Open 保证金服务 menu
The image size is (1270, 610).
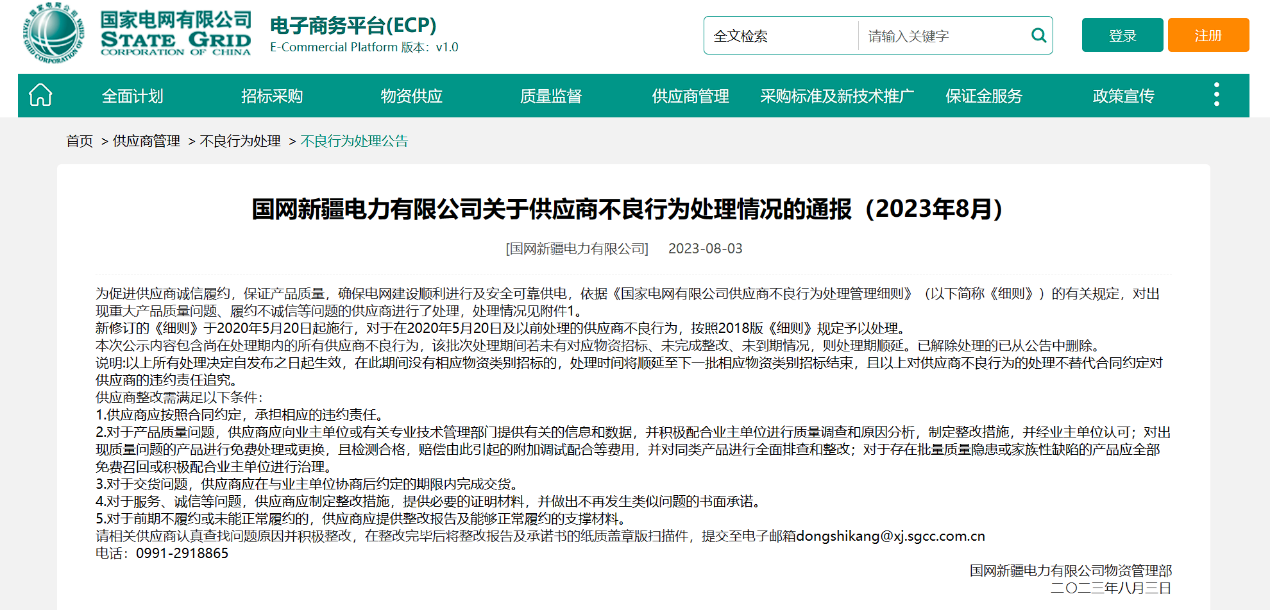(x=984, y=96)
